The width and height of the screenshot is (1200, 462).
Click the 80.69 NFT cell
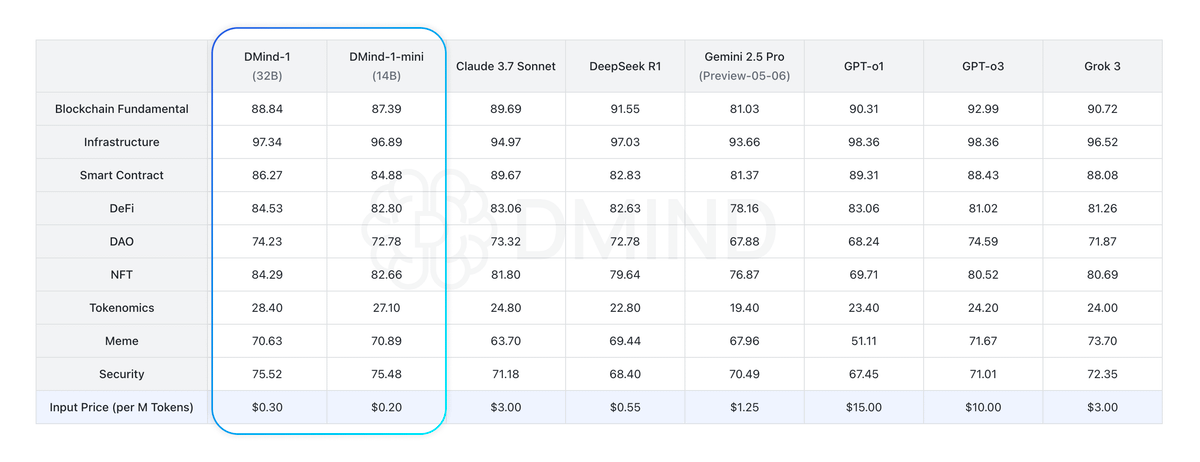pos(1103,274)
